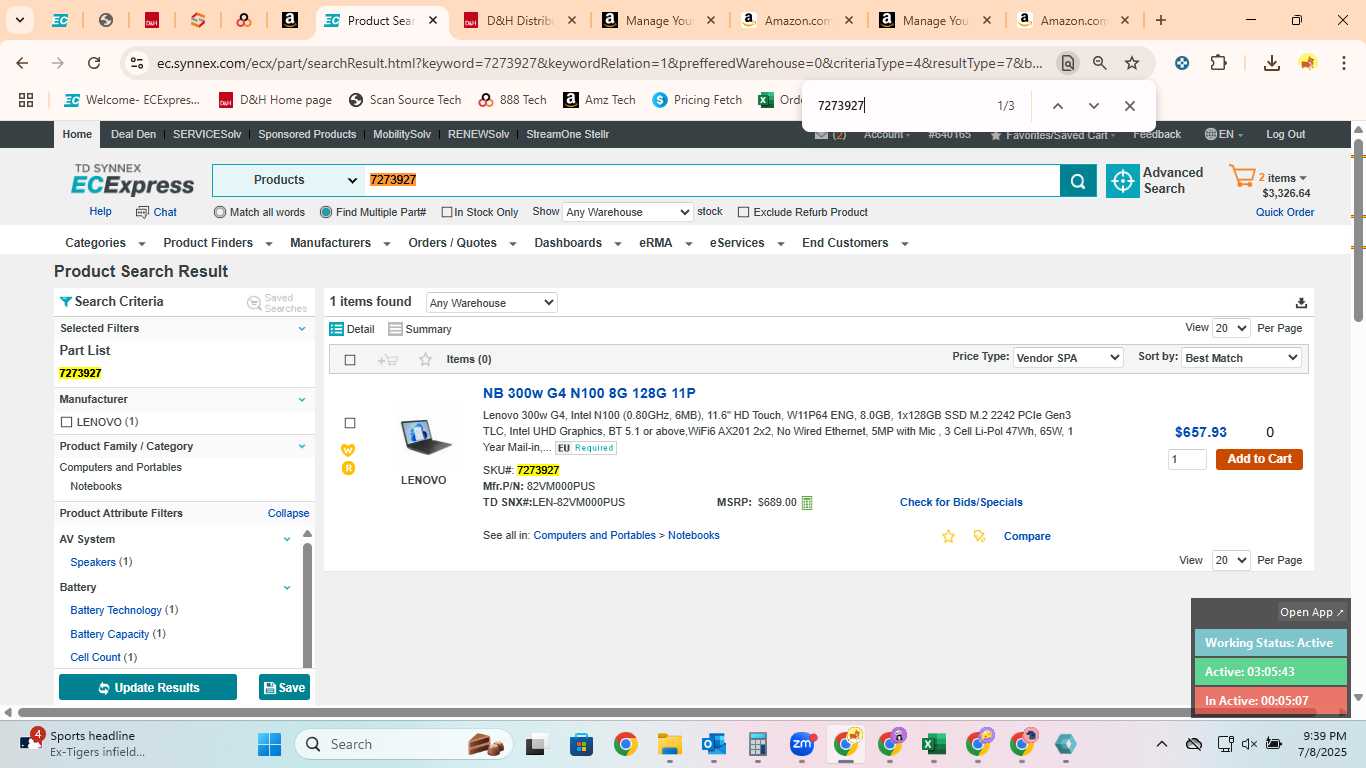Tick the checkbox for Lenovo 300w product

350,423
